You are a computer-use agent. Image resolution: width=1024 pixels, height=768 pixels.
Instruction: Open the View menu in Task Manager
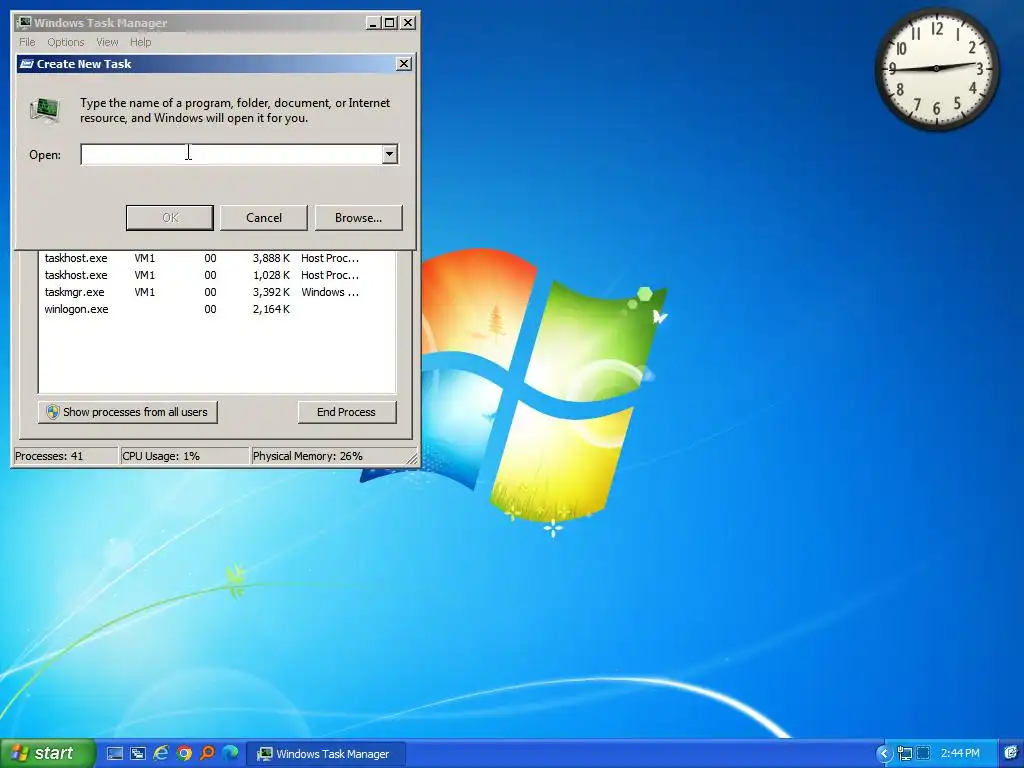107,42
